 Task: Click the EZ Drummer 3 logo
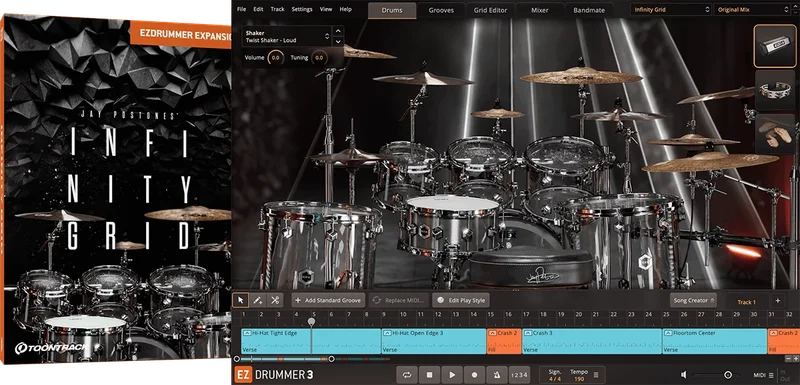click(x=274, y=375)
